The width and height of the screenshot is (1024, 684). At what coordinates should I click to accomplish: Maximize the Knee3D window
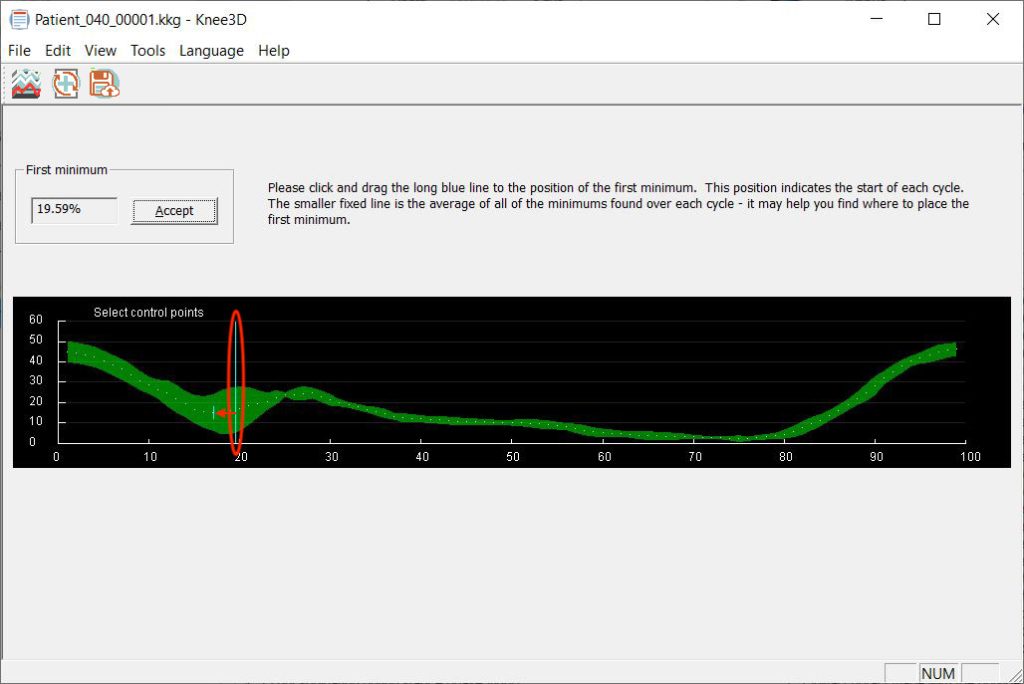[x=935, y=19]
